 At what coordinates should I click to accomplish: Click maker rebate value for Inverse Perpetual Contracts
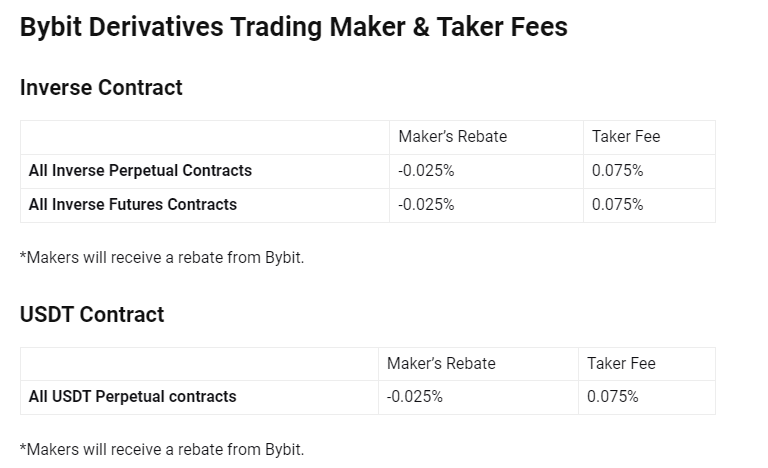pos(426,171)
